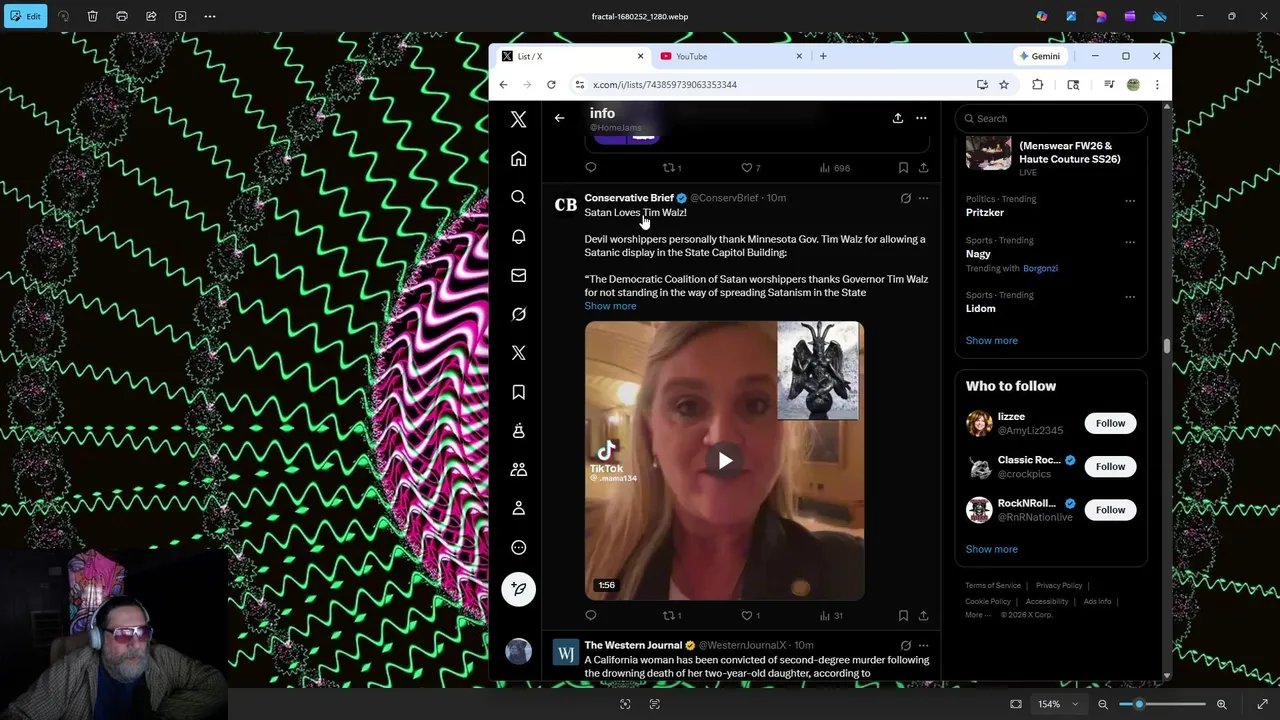Open Communities people icon in X sidebar
Image resolution: width=1280 pixels, height=720 pixels.
(x=518, y=469)
